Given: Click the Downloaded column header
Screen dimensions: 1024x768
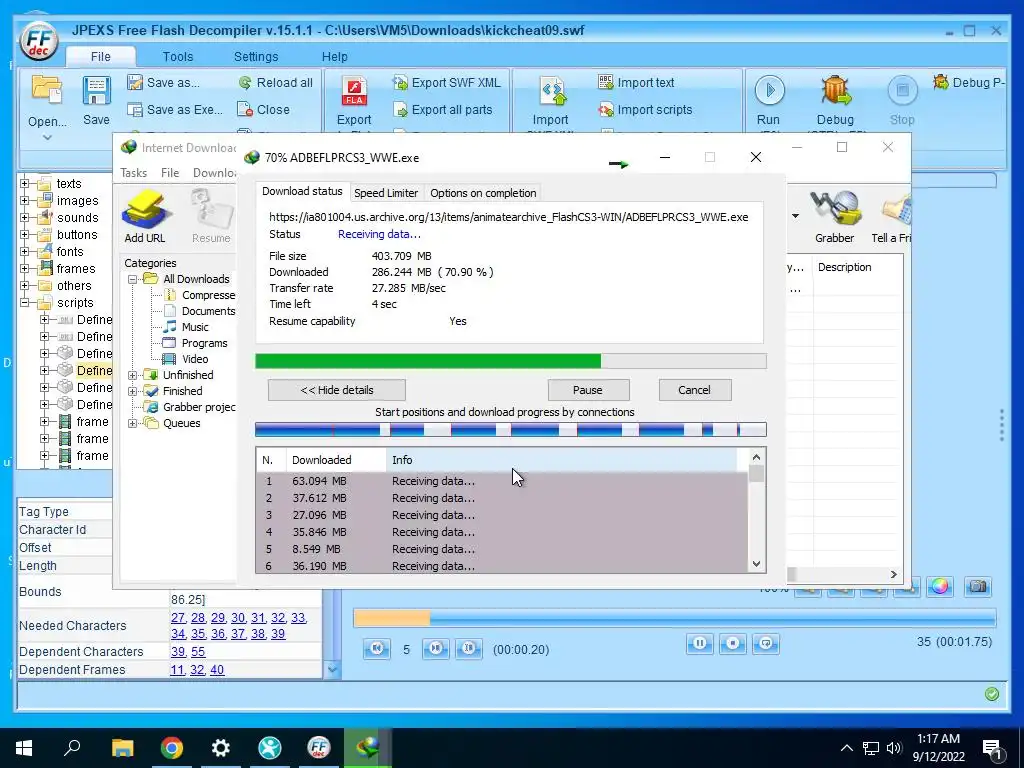Looking at the screenshot, I should 336,460.
